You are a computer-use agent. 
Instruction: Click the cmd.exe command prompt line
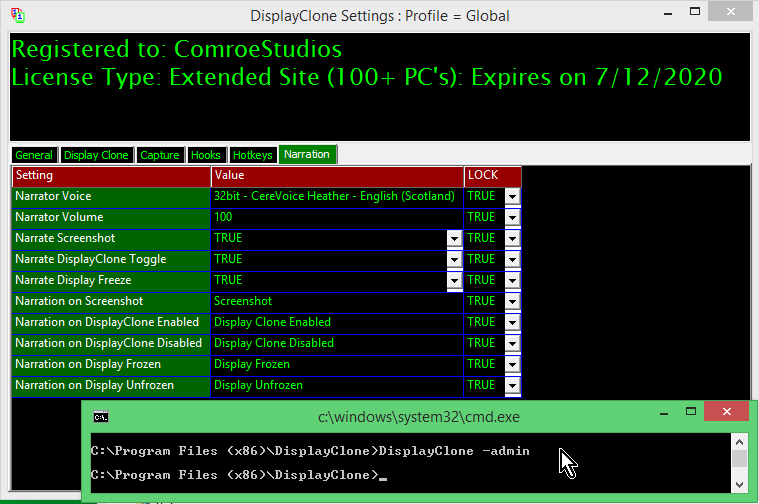click(x=239, y=475)
